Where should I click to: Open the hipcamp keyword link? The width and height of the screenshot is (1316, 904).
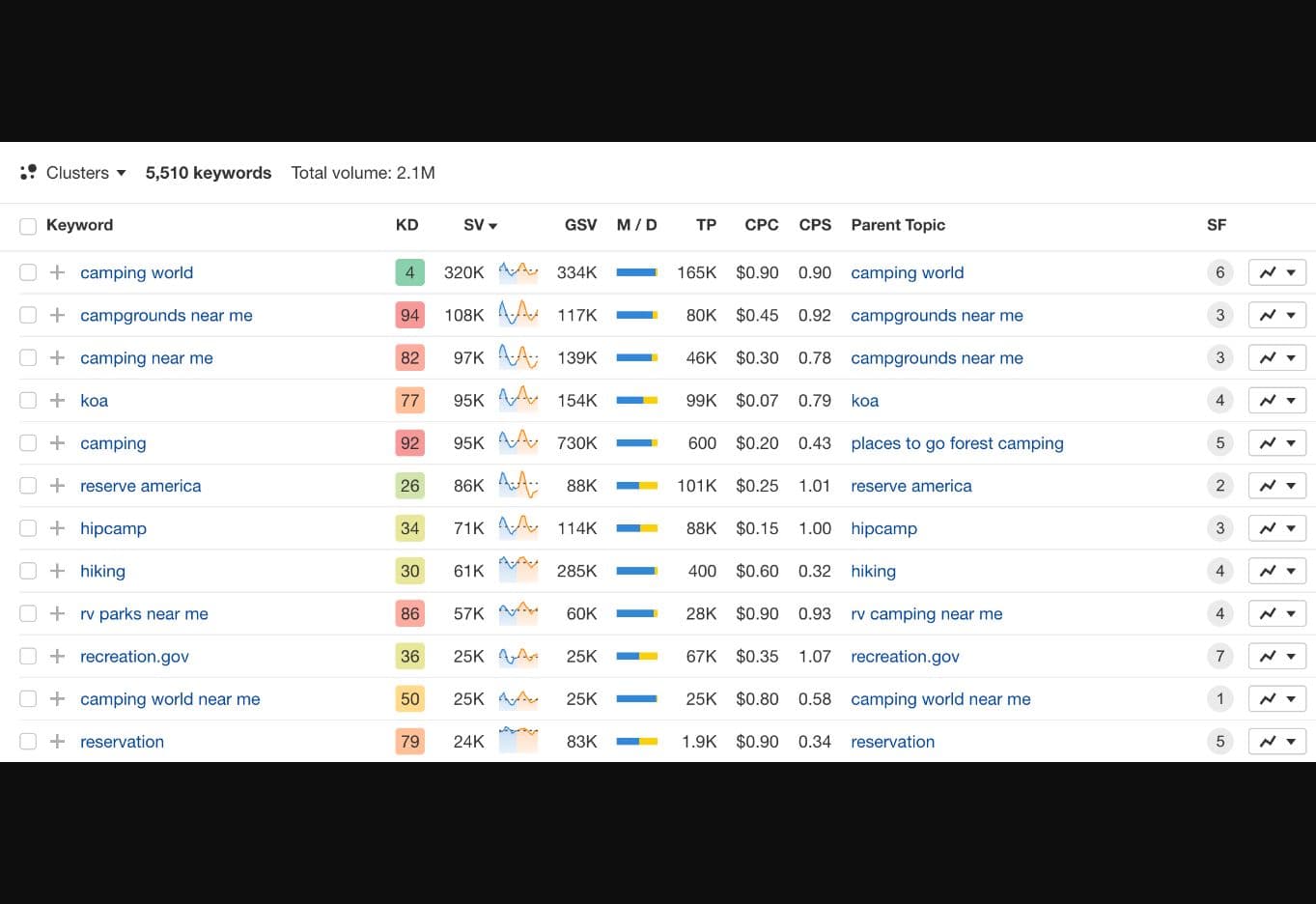(113, 528)
